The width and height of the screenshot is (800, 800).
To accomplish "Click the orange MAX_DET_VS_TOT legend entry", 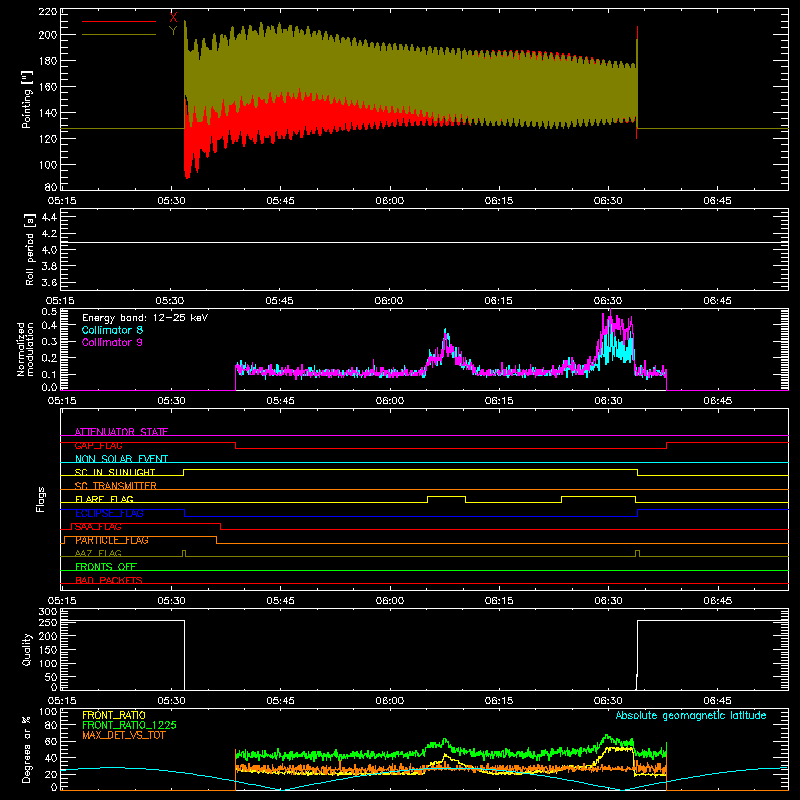I will point(124,735).
